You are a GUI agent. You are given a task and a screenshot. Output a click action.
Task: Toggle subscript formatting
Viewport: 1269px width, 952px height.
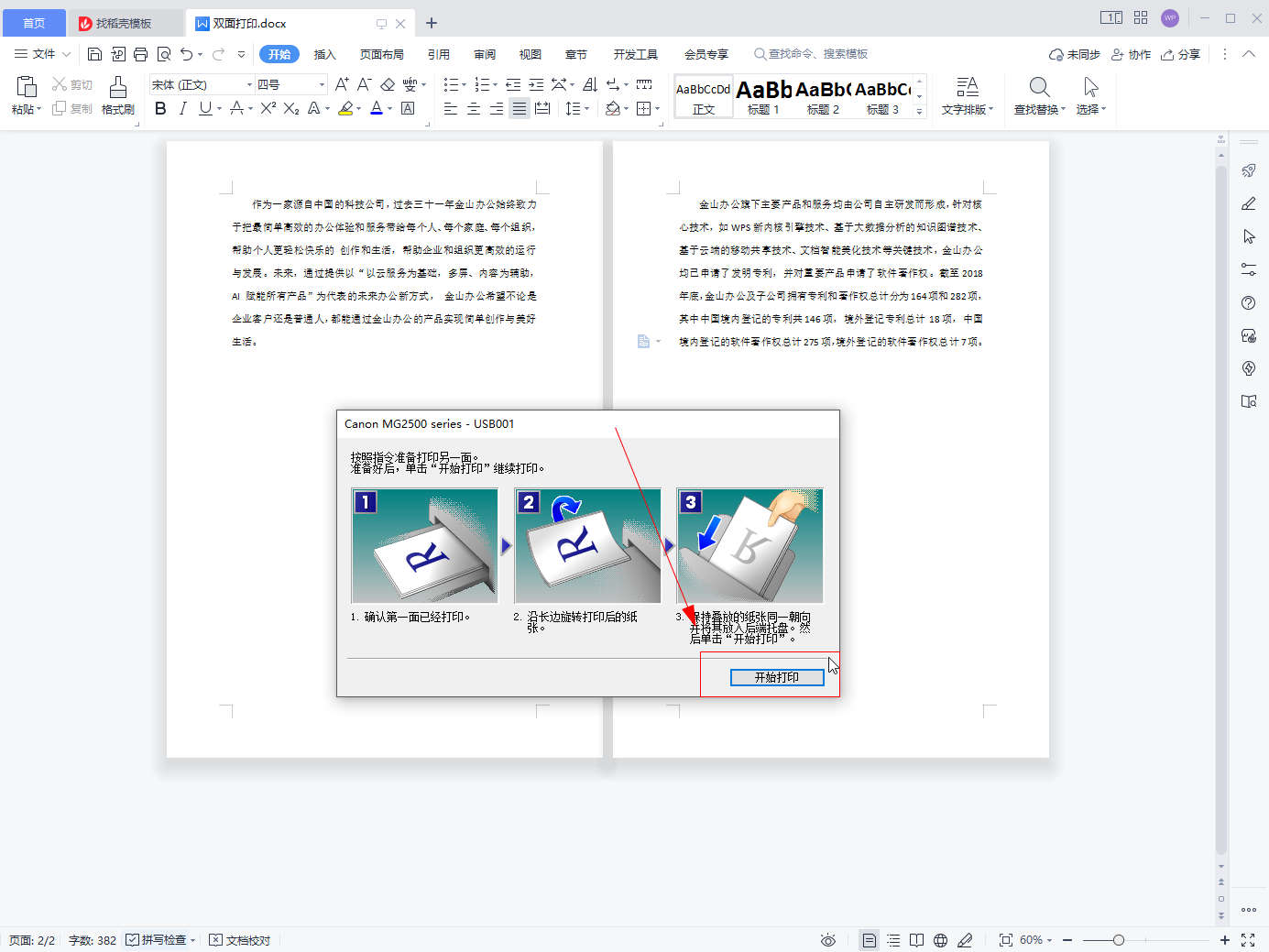tap(291, 108)
